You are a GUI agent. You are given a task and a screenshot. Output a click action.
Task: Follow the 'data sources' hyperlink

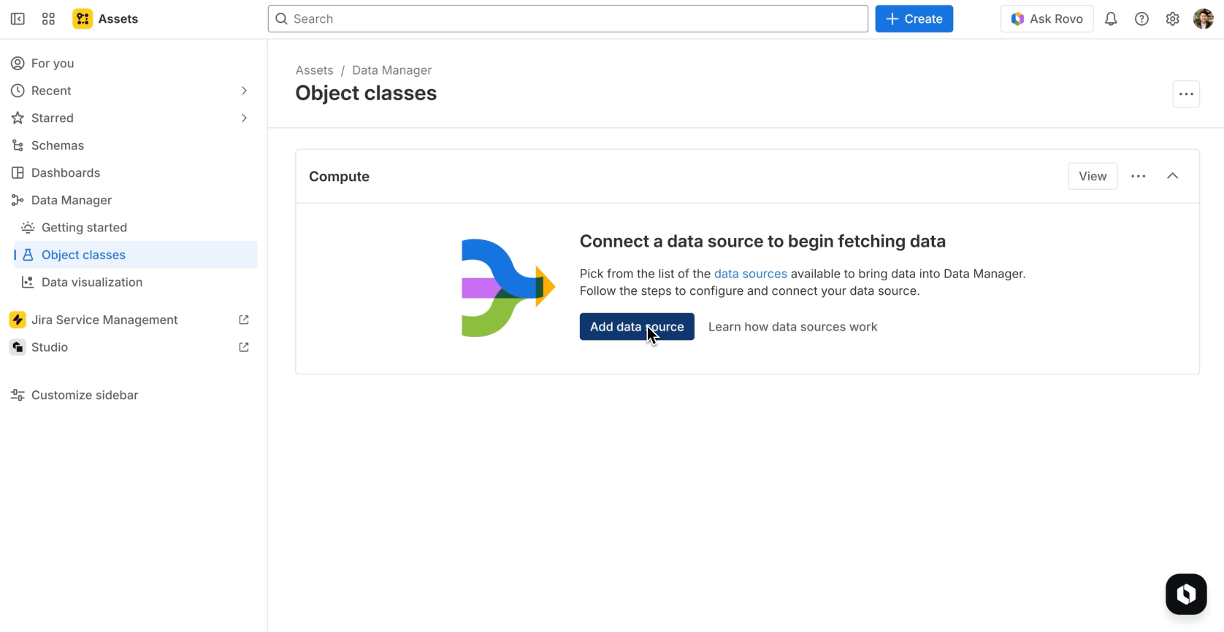coord(750,273)
